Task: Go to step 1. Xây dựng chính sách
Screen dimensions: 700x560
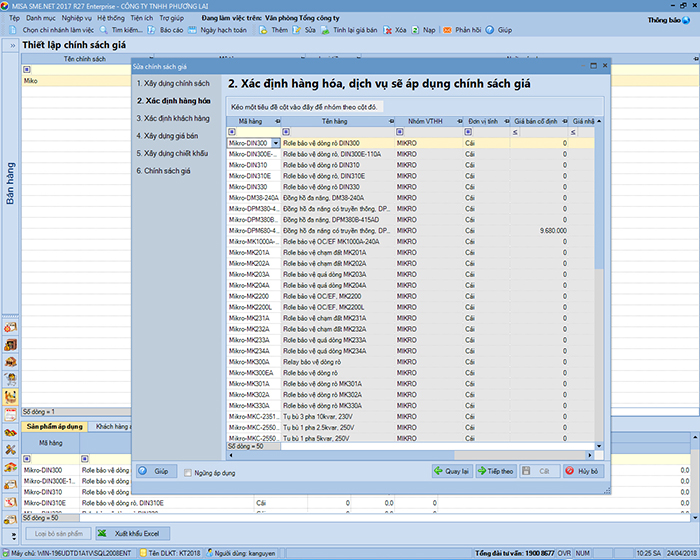Action: [173, 84]
